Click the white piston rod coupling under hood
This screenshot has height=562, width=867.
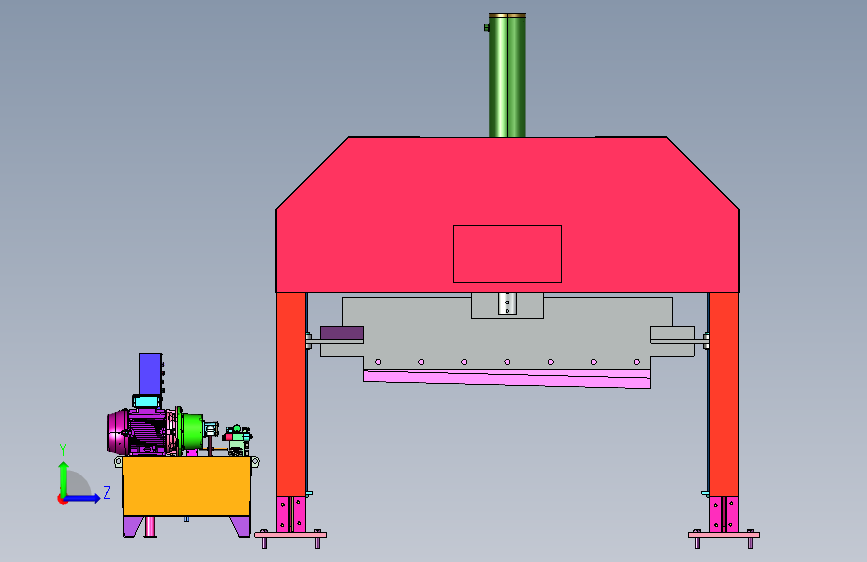coord(507,304)
